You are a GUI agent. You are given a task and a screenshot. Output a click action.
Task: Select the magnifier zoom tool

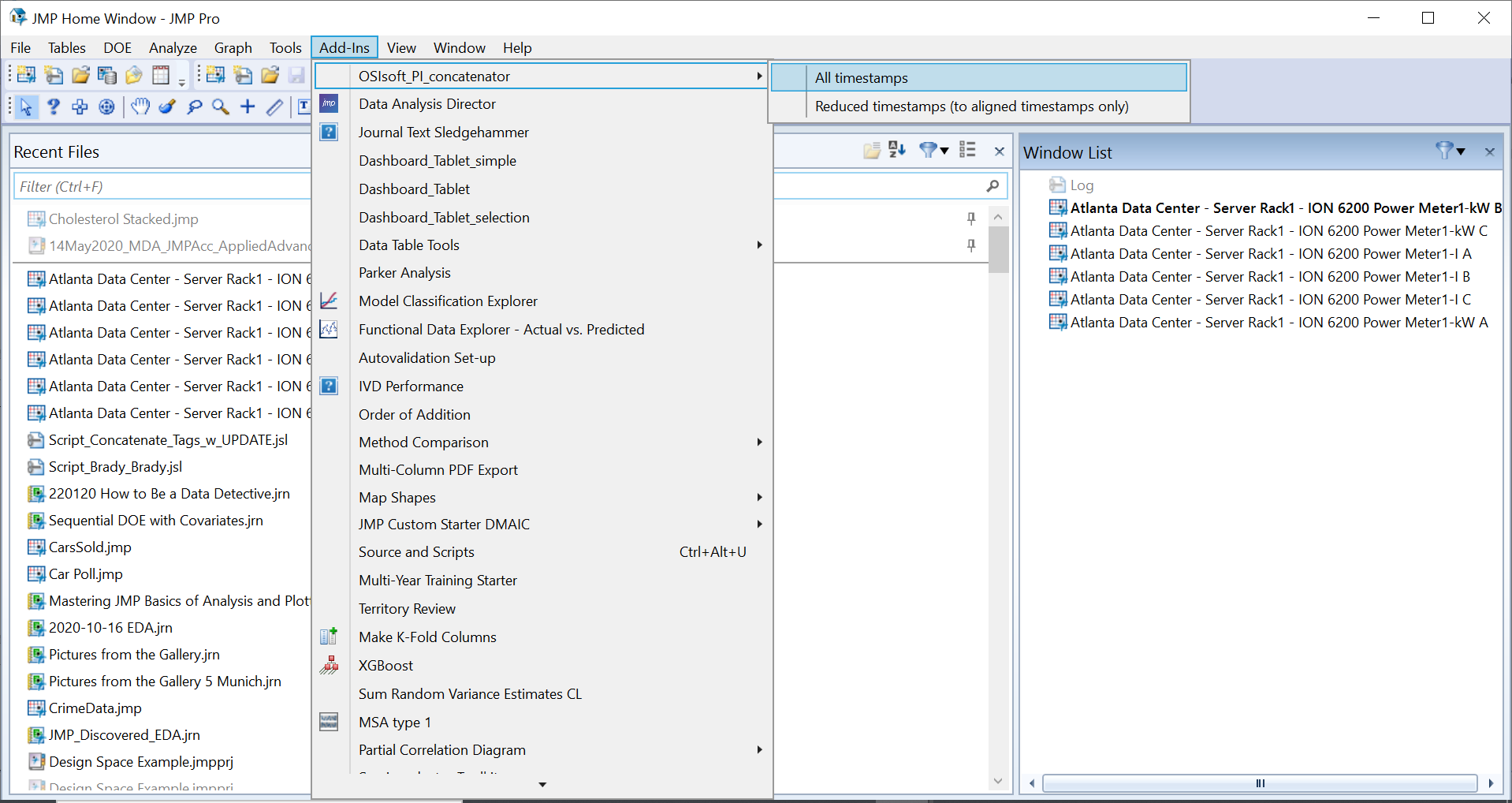220,106
